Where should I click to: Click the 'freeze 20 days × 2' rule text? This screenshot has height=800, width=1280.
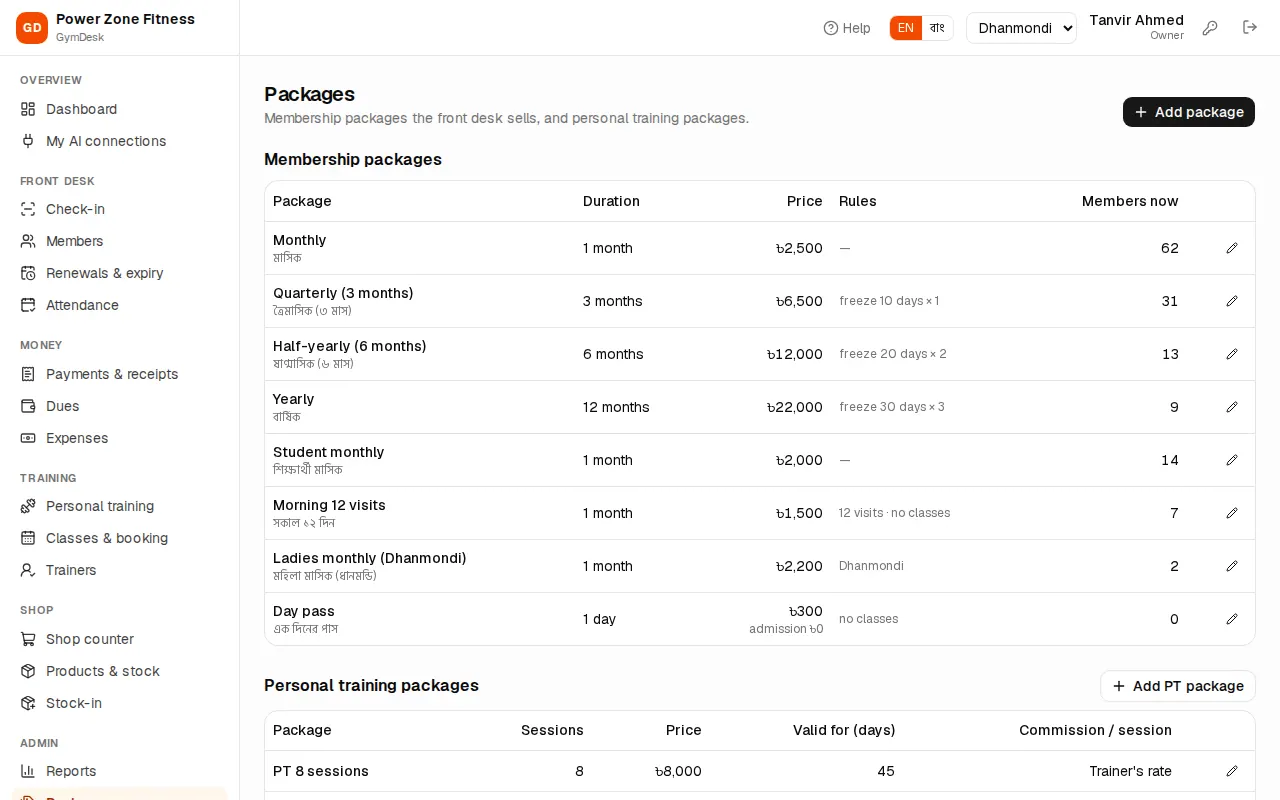pos(893,354)
